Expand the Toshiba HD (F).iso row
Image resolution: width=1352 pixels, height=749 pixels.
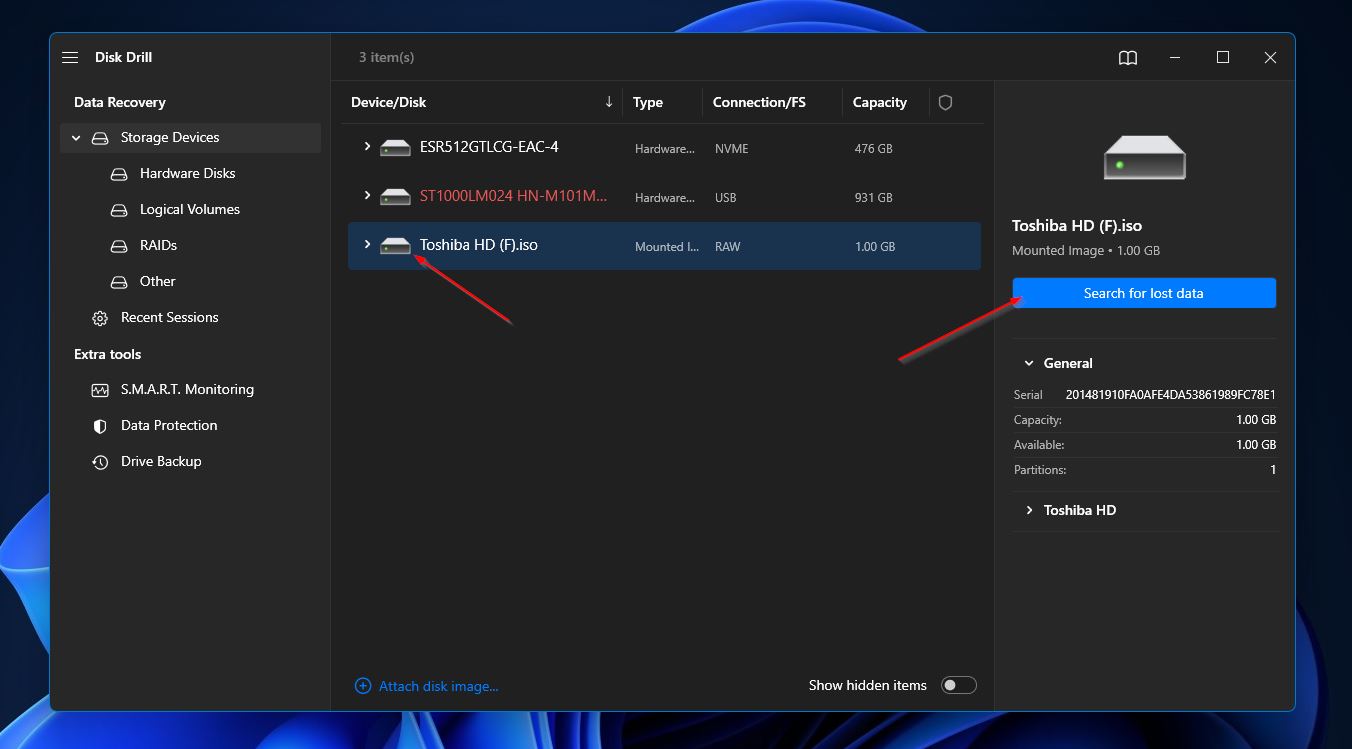[367, 245]
